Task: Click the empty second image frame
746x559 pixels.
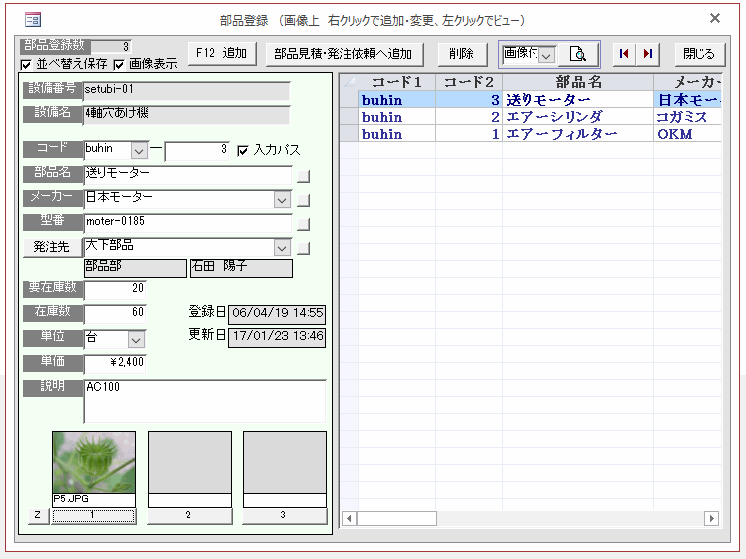Action: pyautogui.click(x=190, y=462)
